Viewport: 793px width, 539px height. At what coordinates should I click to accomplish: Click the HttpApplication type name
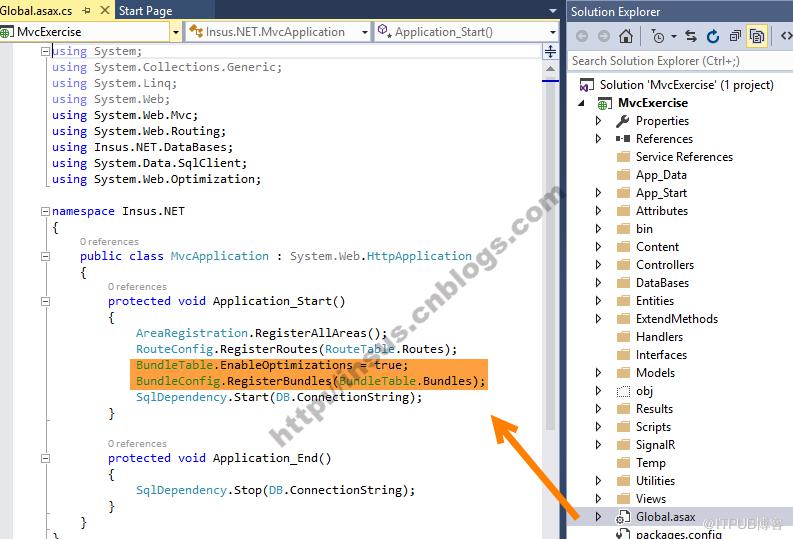(x=419, y=256)
